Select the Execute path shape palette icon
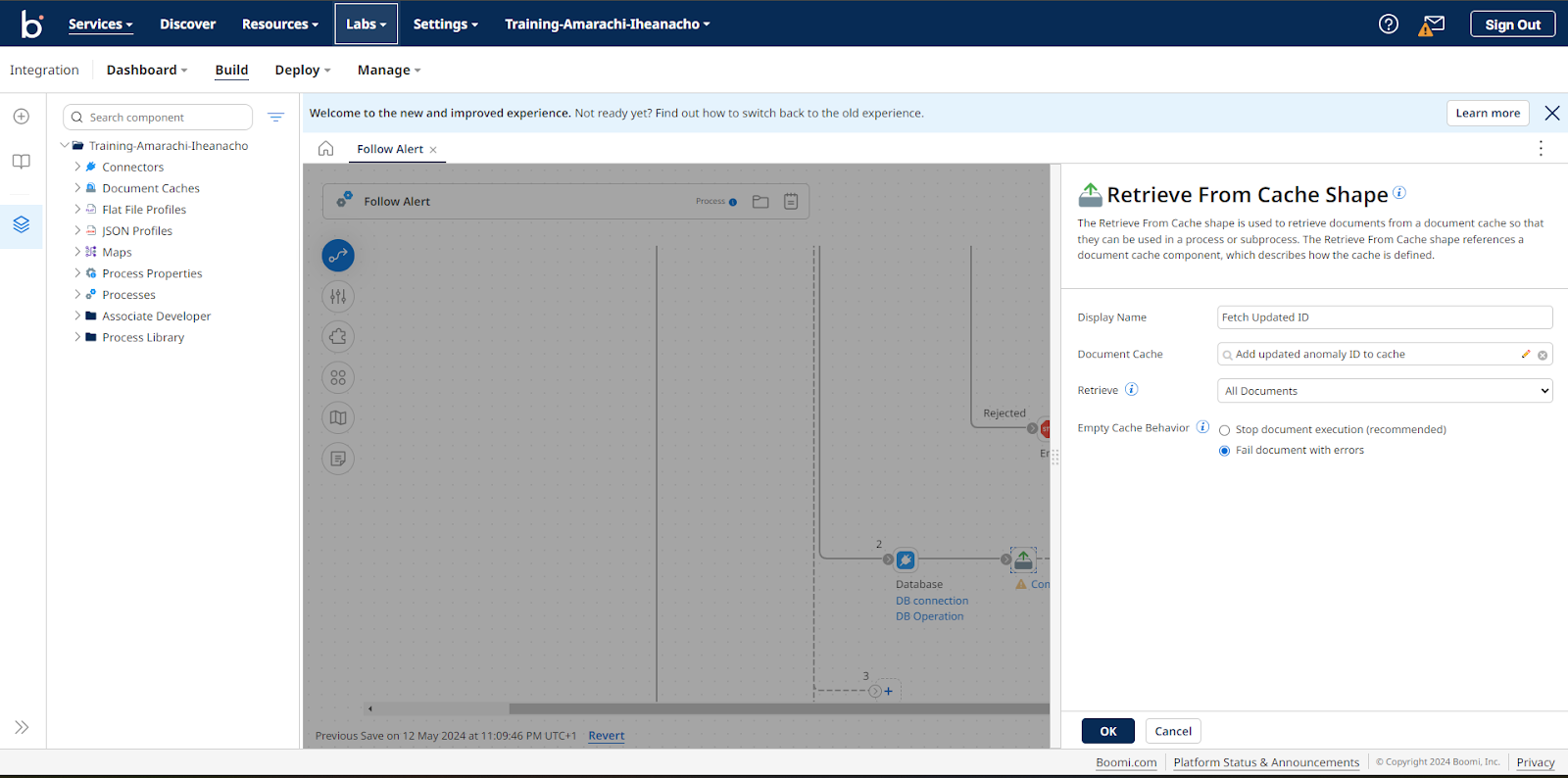1568x778 pixels. [338, 256]
